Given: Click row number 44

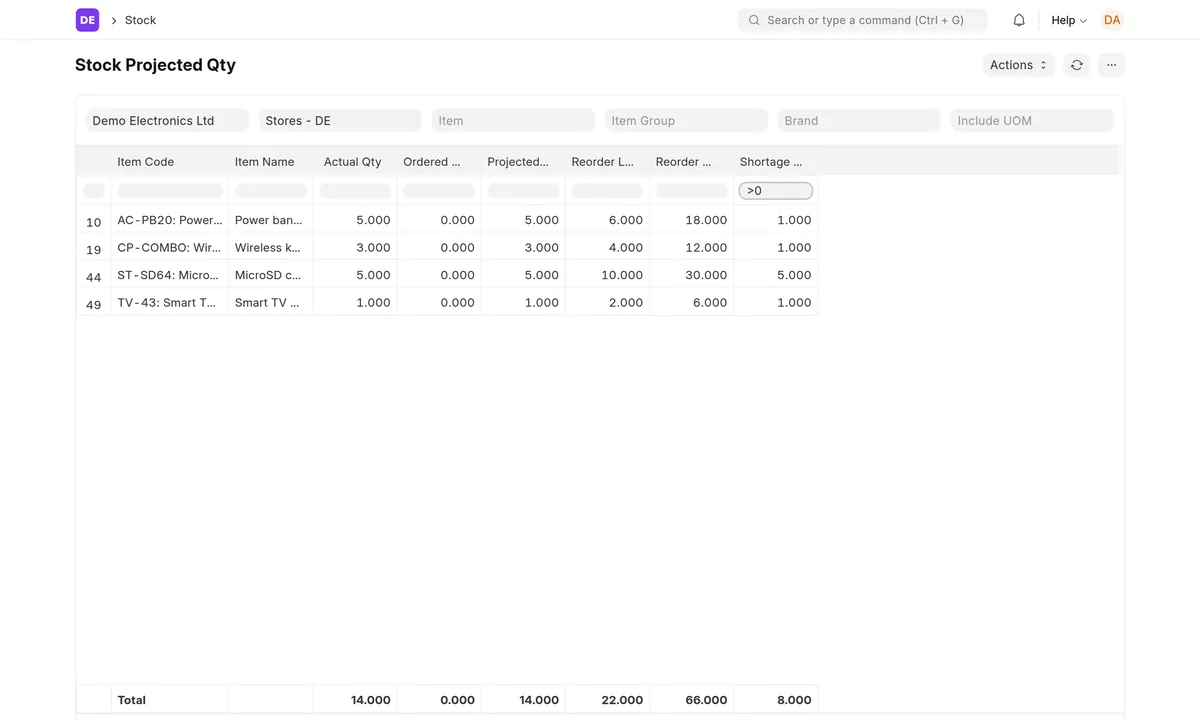Looking at the screenshot, I should point(94,277).
